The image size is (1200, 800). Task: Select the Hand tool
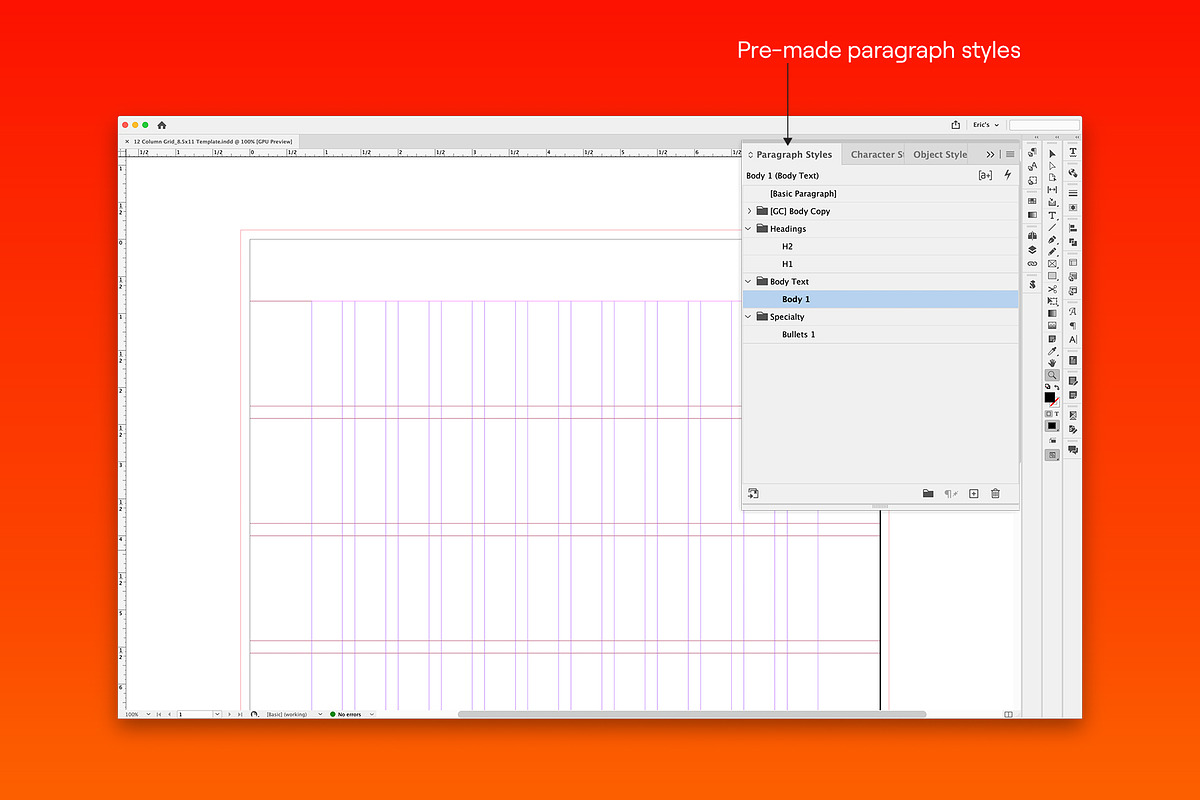(x=1052, y=363)
